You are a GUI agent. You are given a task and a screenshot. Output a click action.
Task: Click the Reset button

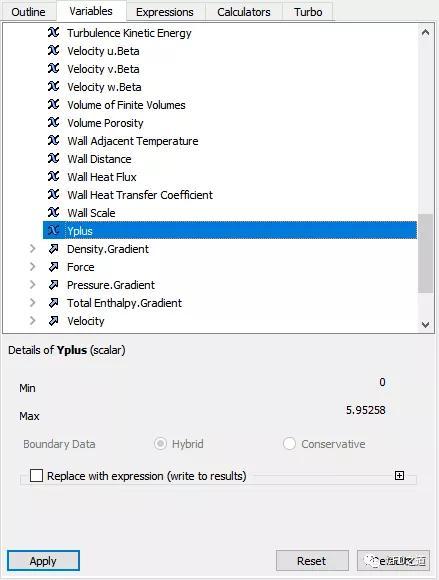pos(312,561)
